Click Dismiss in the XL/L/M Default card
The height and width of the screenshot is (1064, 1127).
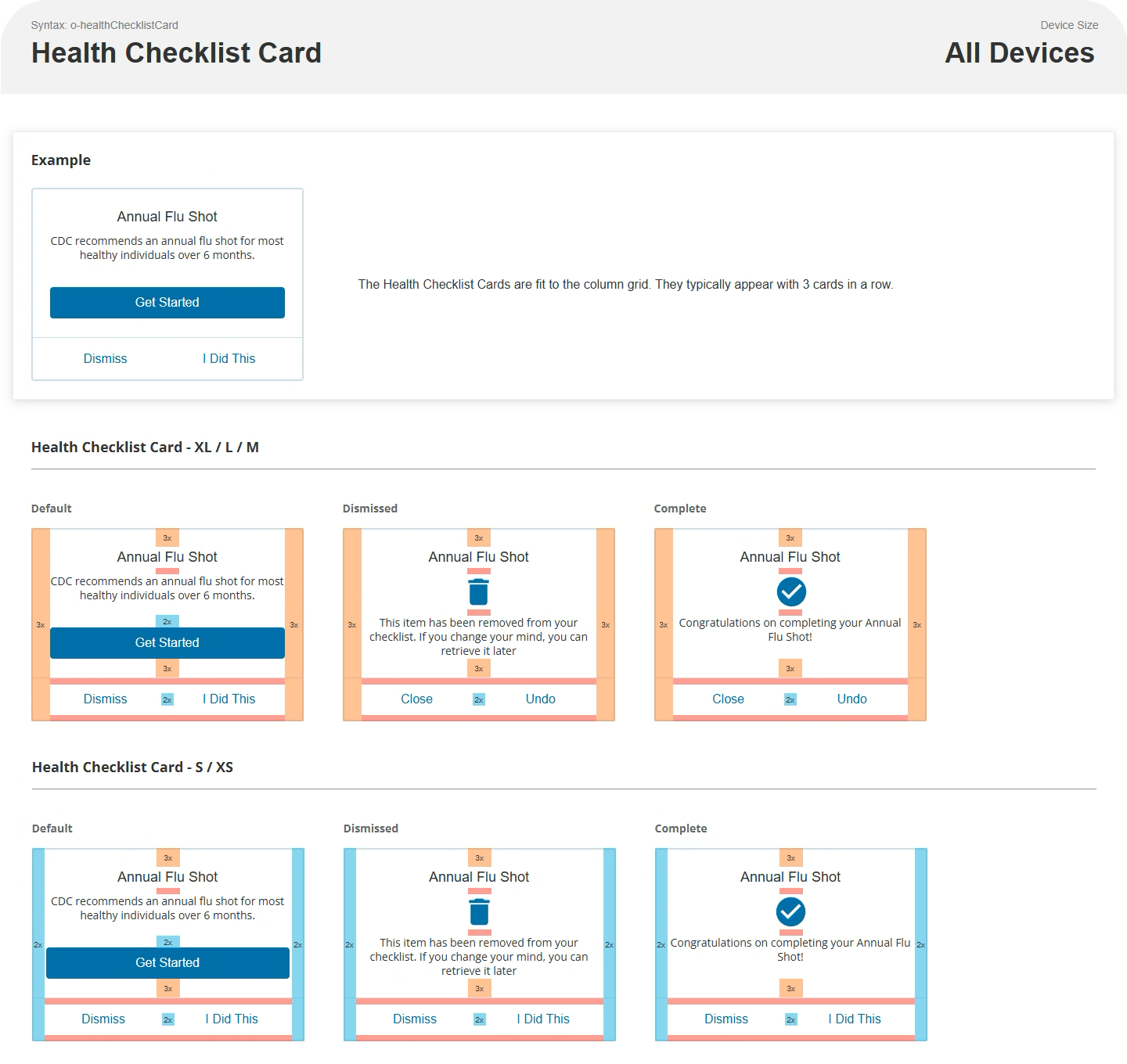click(x=105, y=699)
